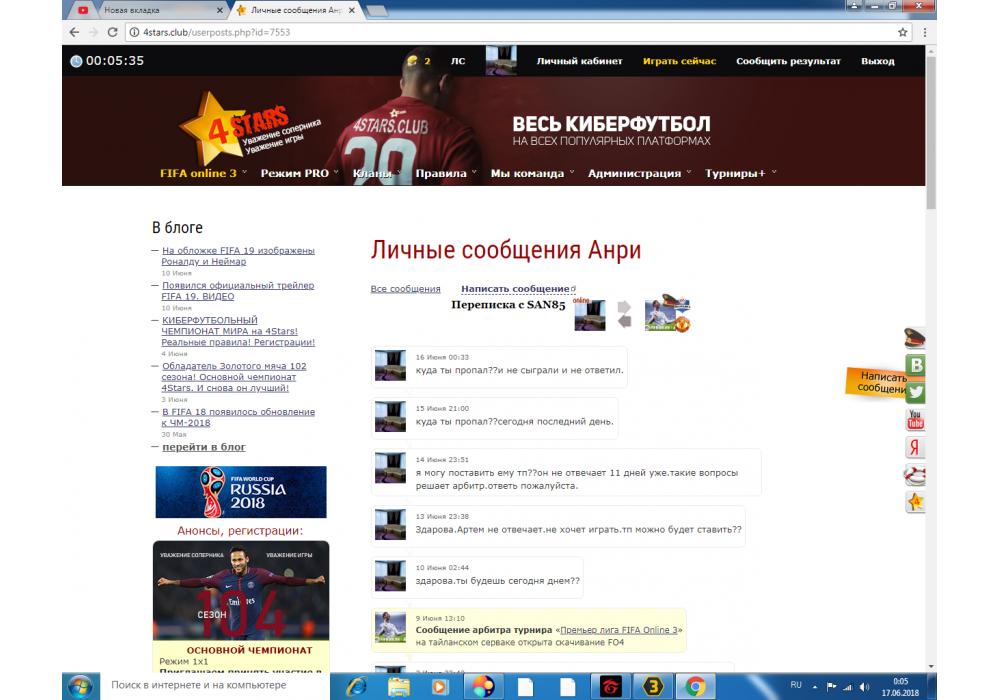Expand the Мы команда menu
This screenshot has height=700, width=1000.
coord(533,173)
